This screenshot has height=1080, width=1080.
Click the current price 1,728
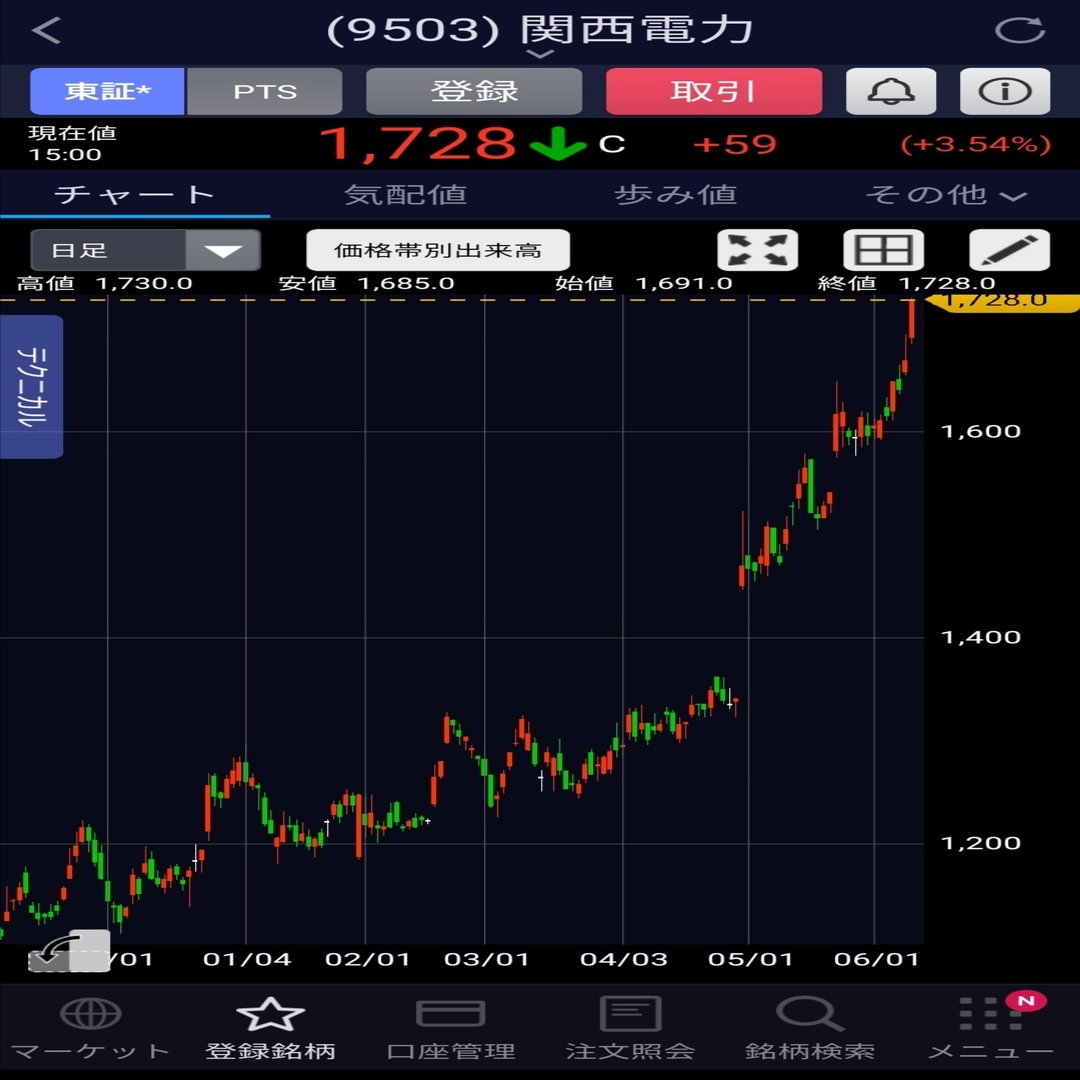(418, 143)
